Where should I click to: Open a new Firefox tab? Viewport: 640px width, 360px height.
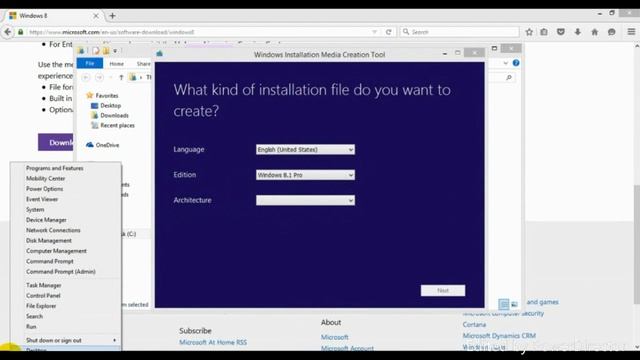pyautogui.click(x=112, y=16)
